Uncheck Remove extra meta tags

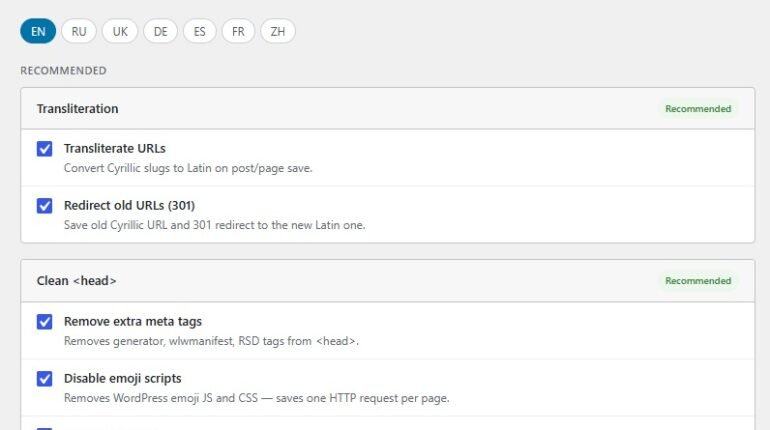click(x=44, y=322)
